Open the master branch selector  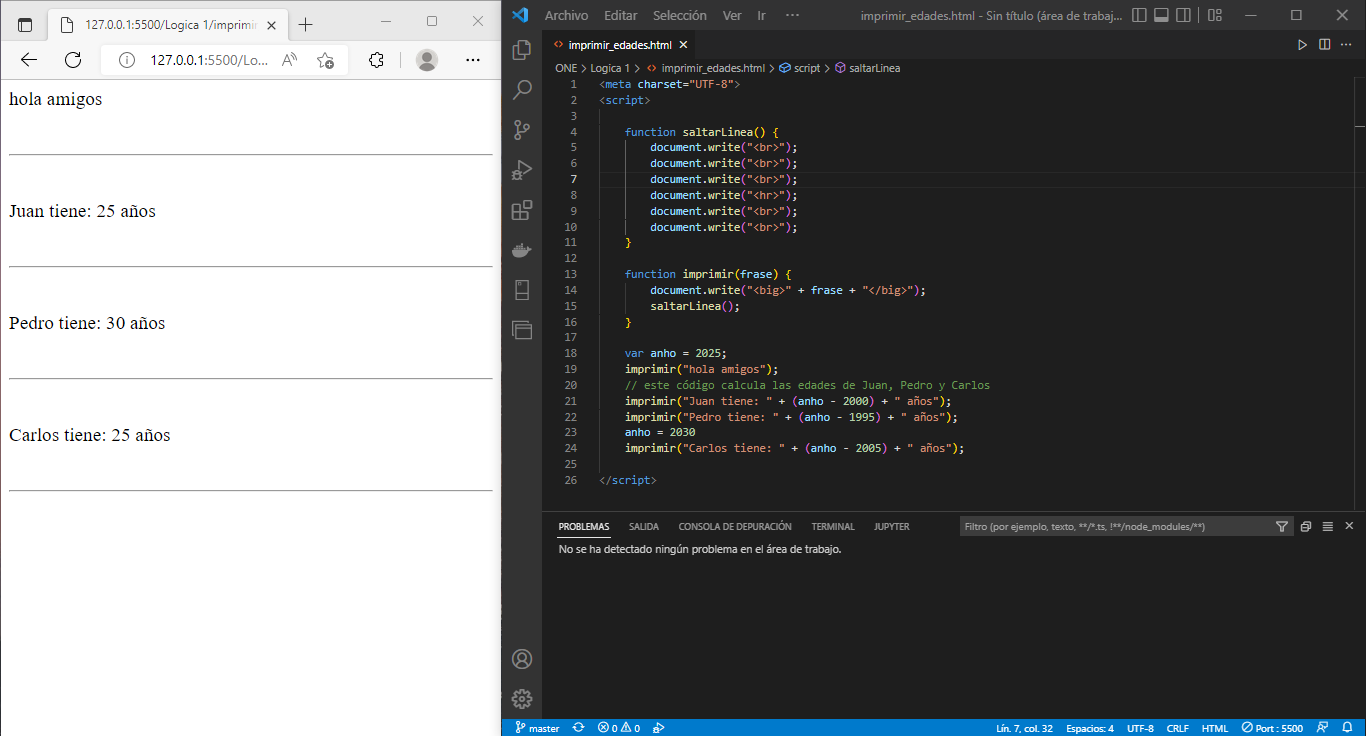pyautogui.click(x=537, y=728)
